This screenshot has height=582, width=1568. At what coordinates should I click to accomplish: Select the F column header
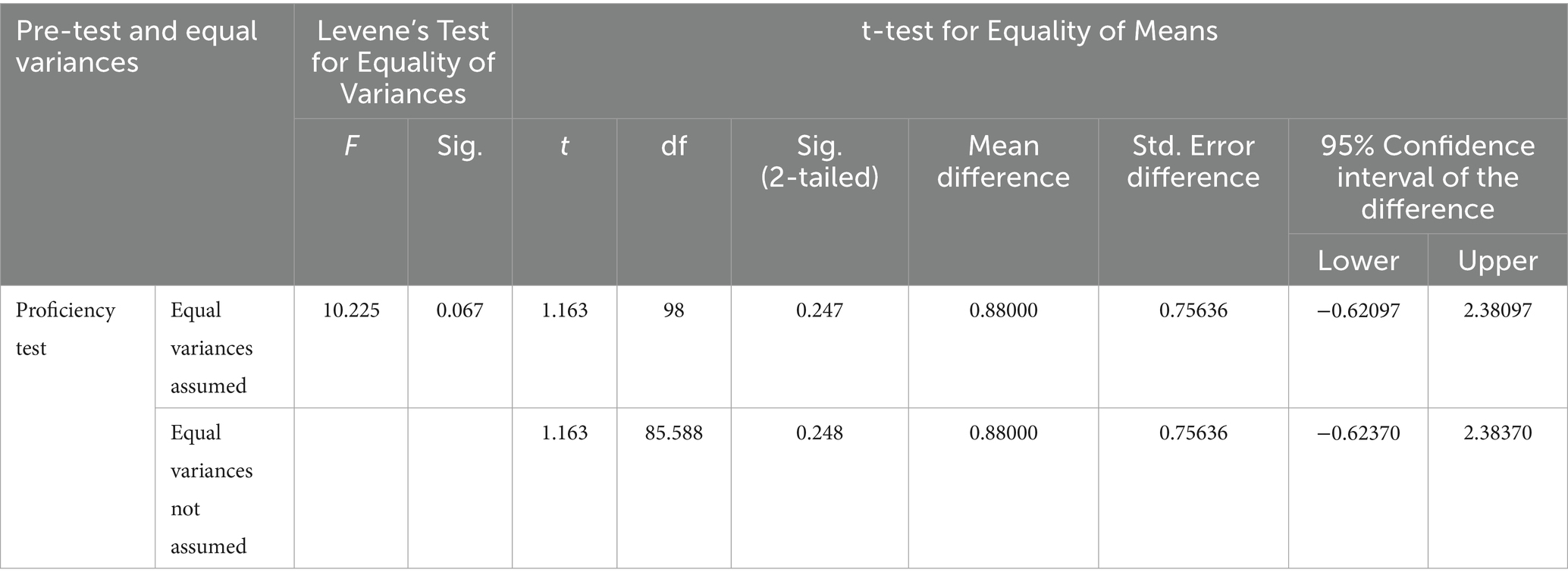tap(351, 145)
